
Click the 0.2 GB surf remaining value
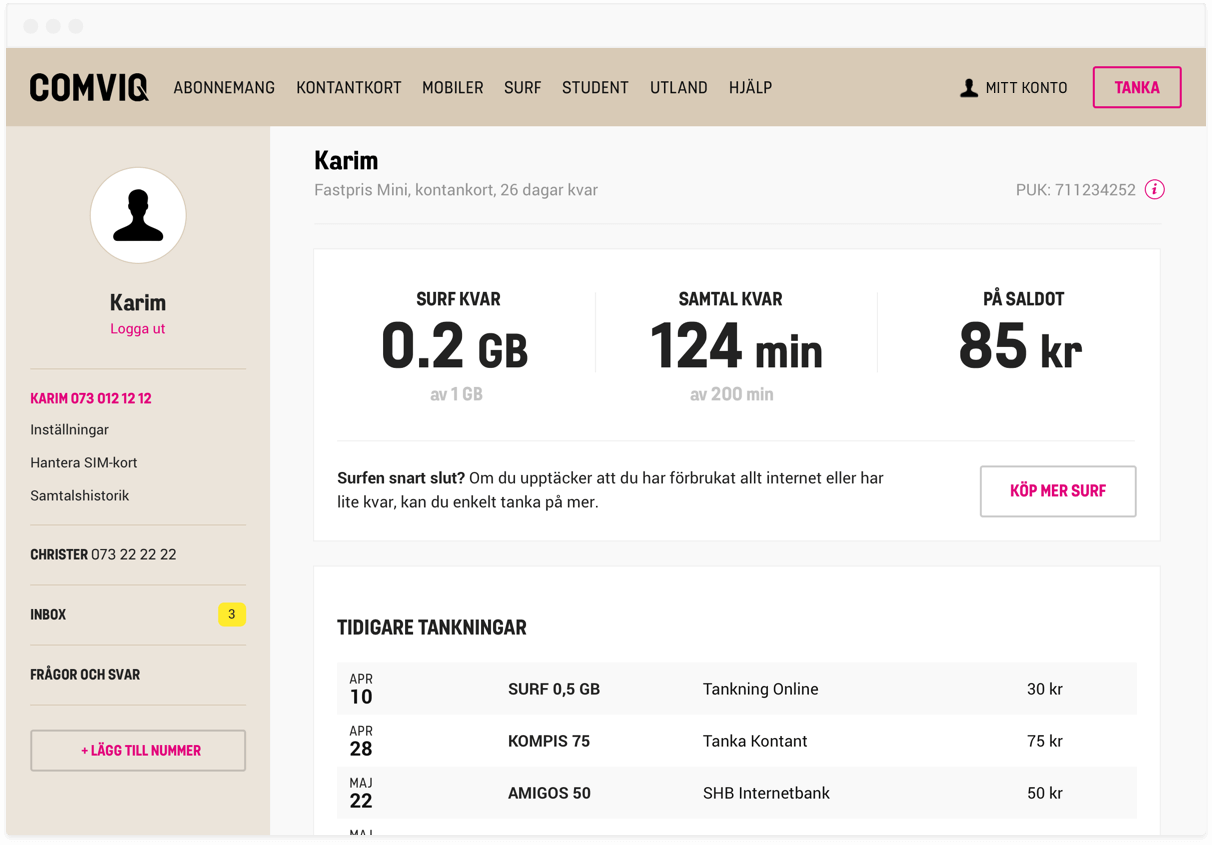coord(455,346)
